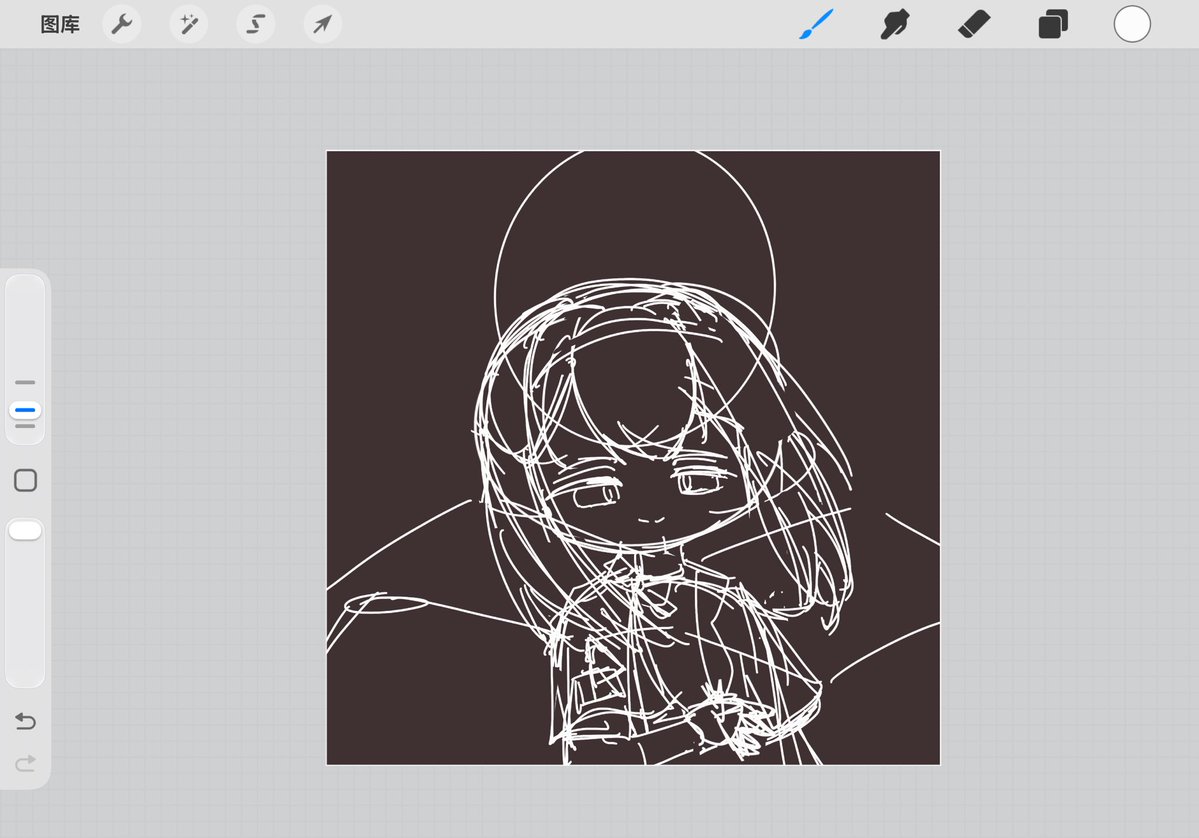
Task: Open the Actions wrench menu
Action: pyautogui.click(x=122, y=24)
